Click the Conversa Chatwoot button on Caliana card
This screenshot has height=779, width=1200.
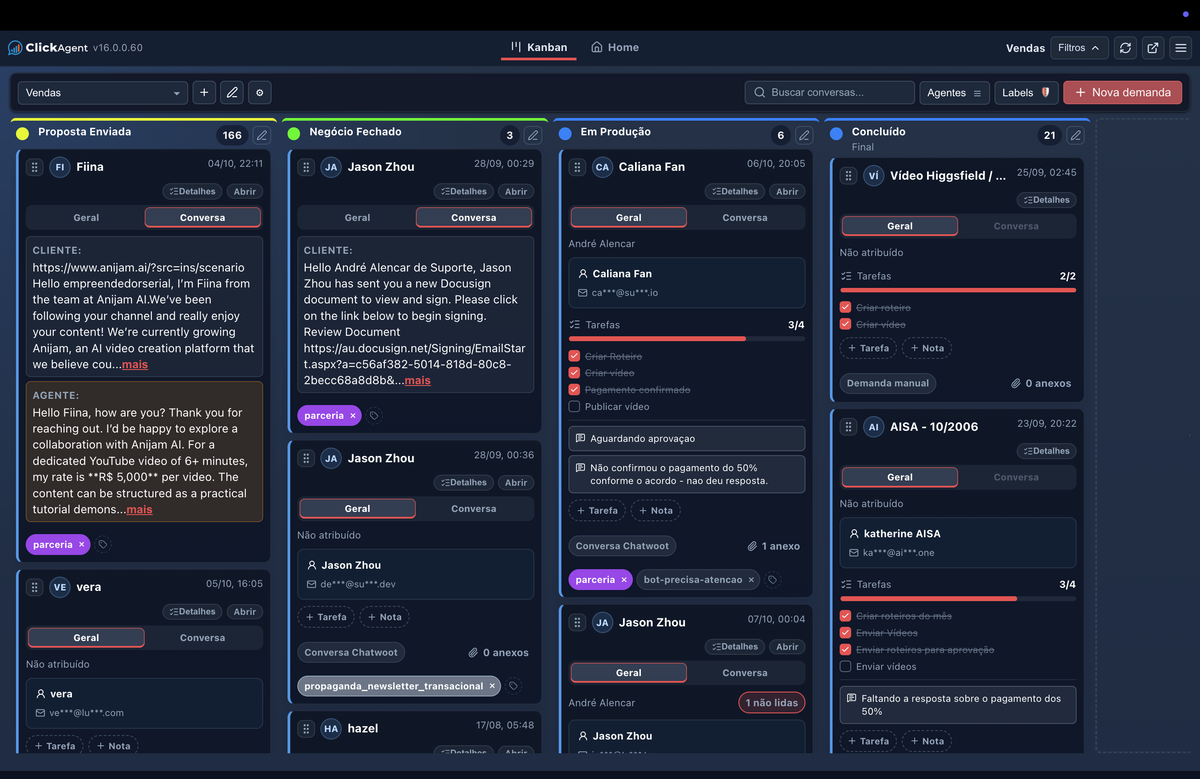point(623,546)
